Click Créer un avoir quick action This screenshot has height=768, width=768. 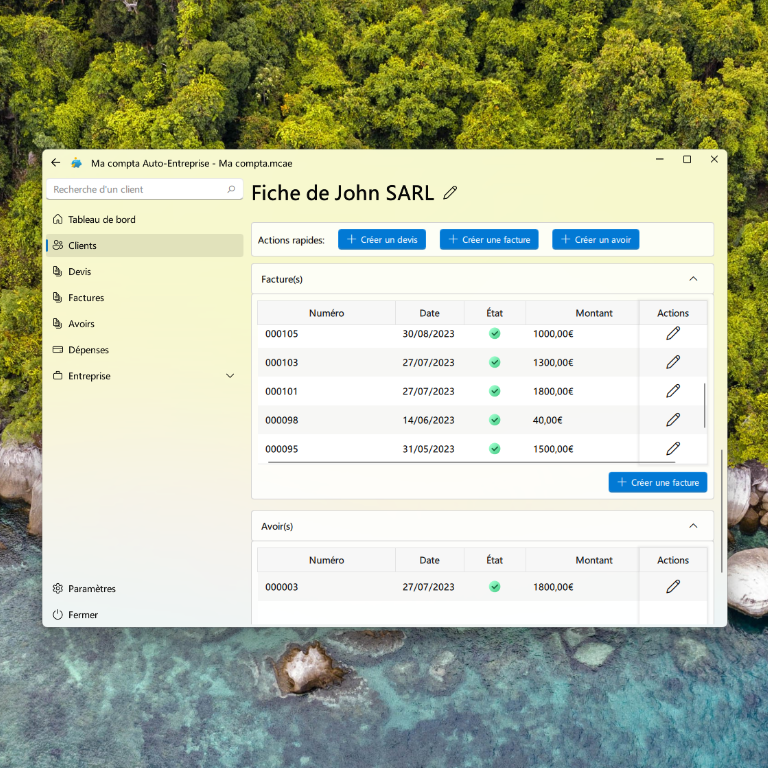[x=595, y=240]
